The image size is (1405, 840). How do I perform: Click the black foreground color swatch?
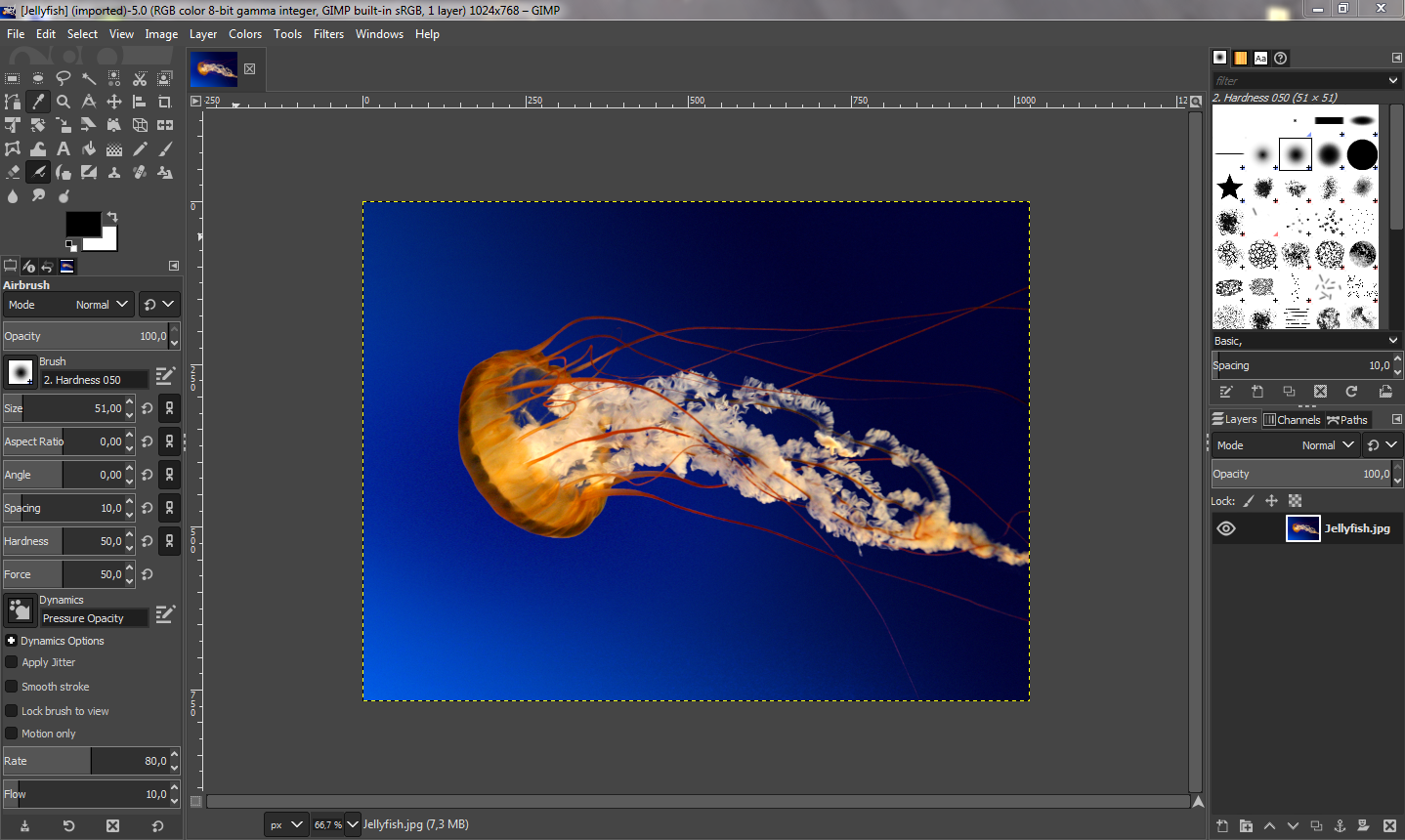pos(81,225)
